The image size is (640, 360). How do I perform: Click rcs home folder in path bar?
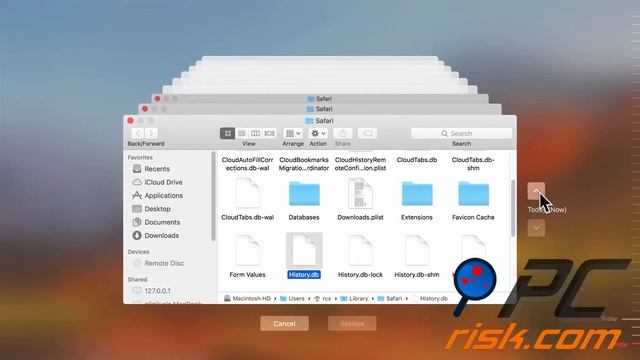[x=322, y=299]
